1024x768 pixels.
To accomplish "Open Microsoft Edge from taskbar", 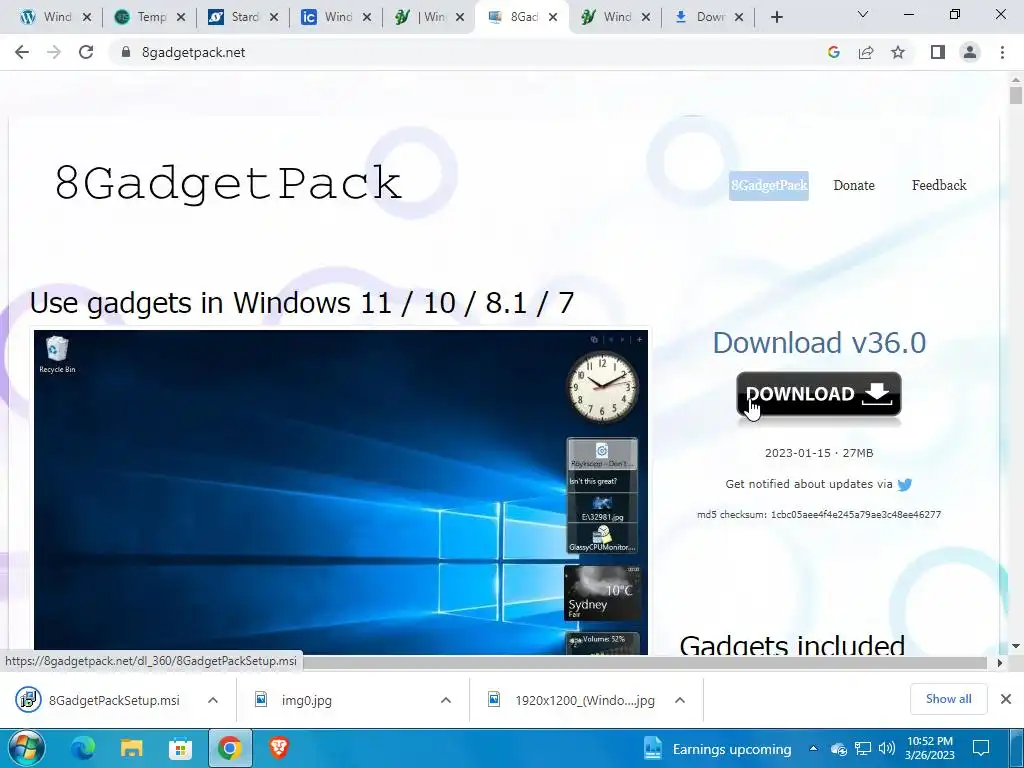I will click(x=83, y=748).
